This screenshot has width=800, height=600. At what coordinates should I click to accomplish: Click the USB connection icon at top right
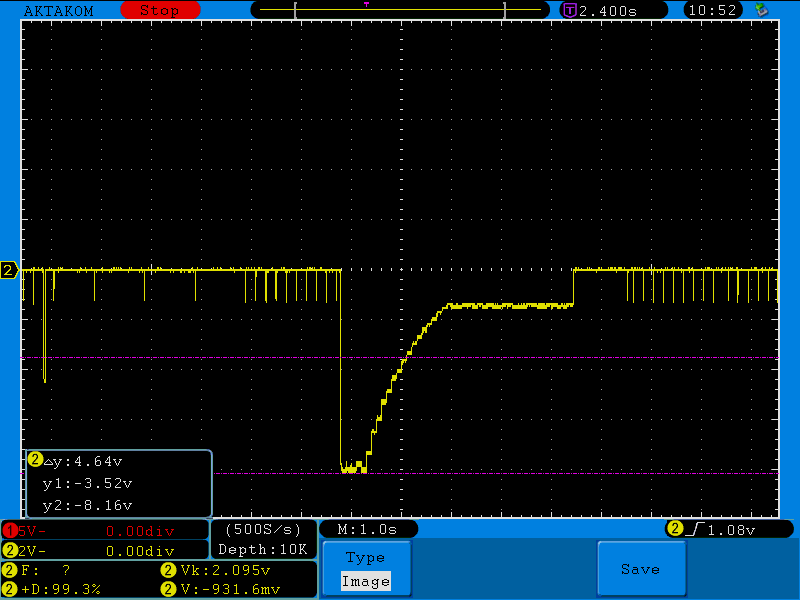pyautogui.click(x=762, y=10)
